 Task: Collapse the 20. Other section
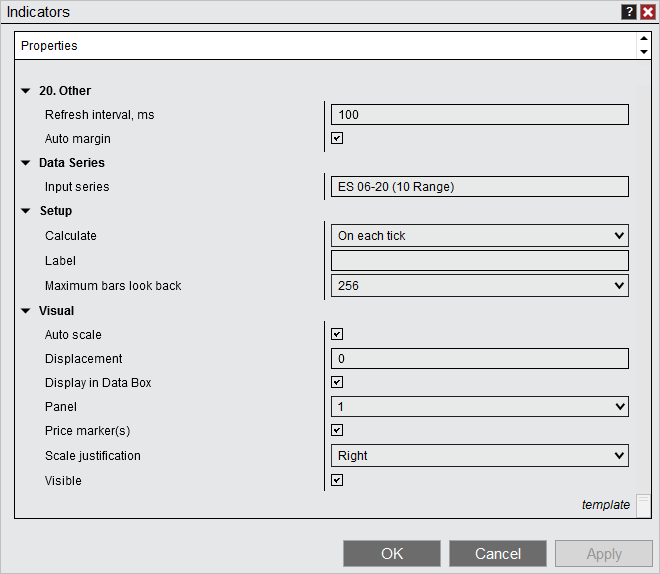(x=26, y=91)
